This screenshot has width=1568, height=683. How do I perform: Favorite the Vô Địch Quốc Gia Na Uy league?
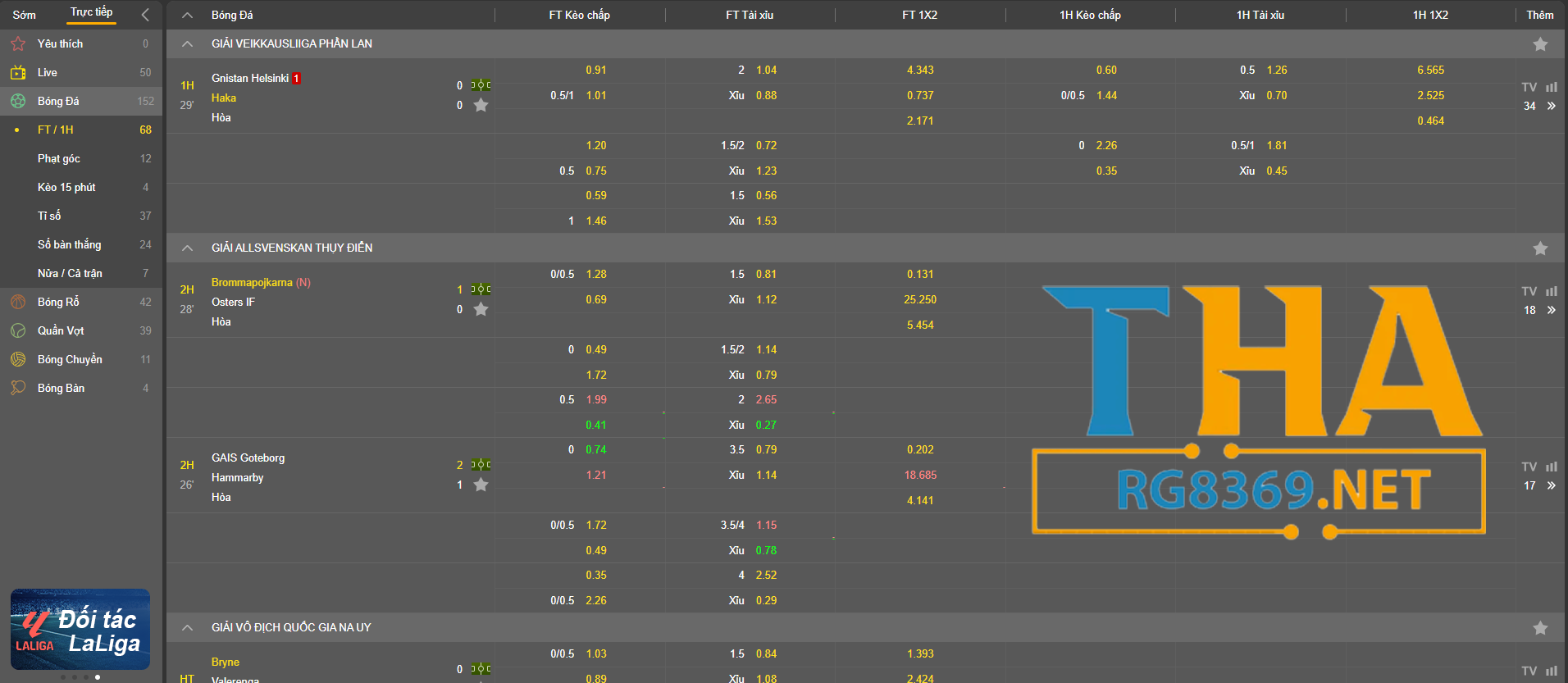point(1540,628)
